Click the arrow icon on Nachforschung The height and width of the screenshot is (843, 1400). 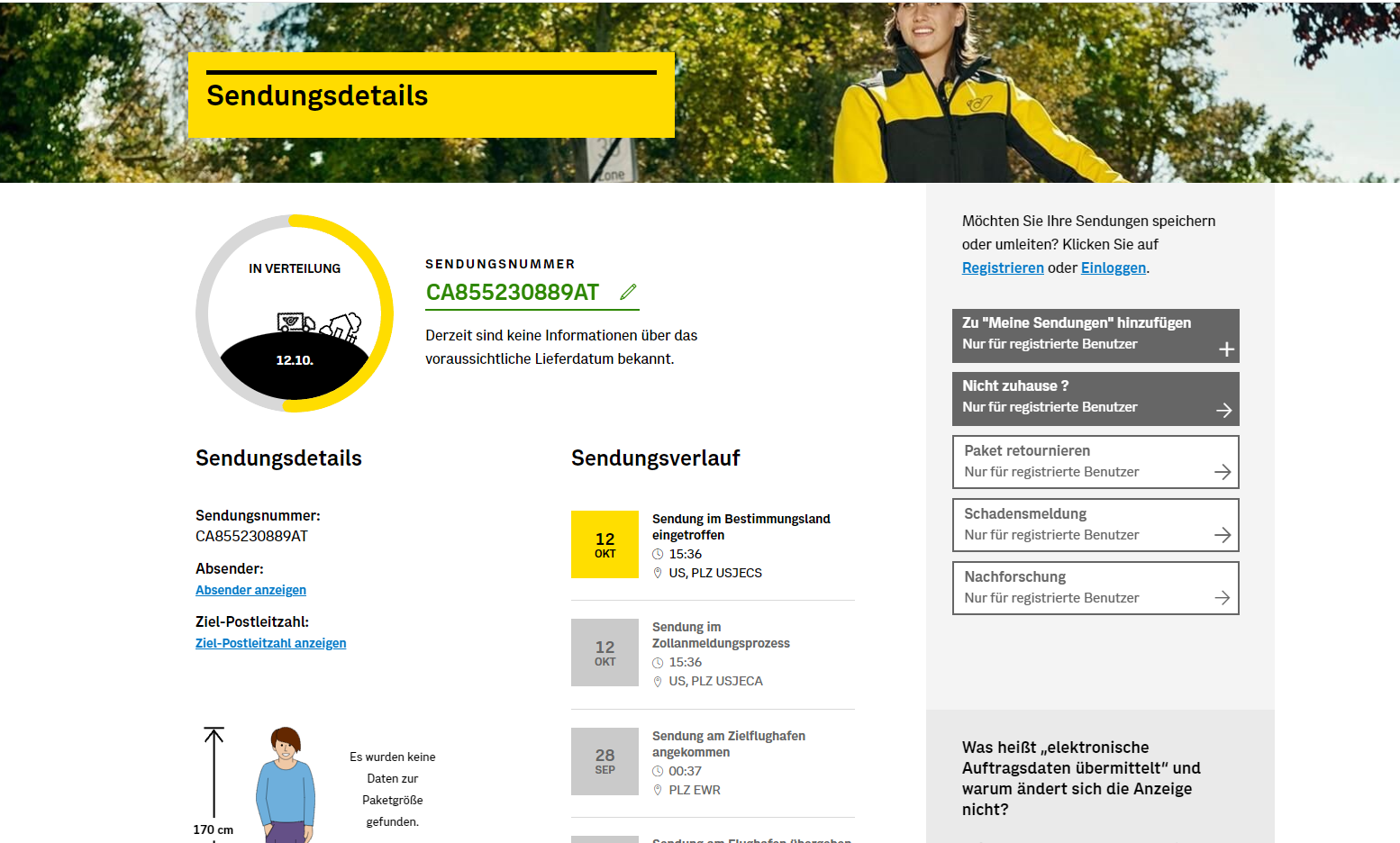click(x=1222, y=598)
